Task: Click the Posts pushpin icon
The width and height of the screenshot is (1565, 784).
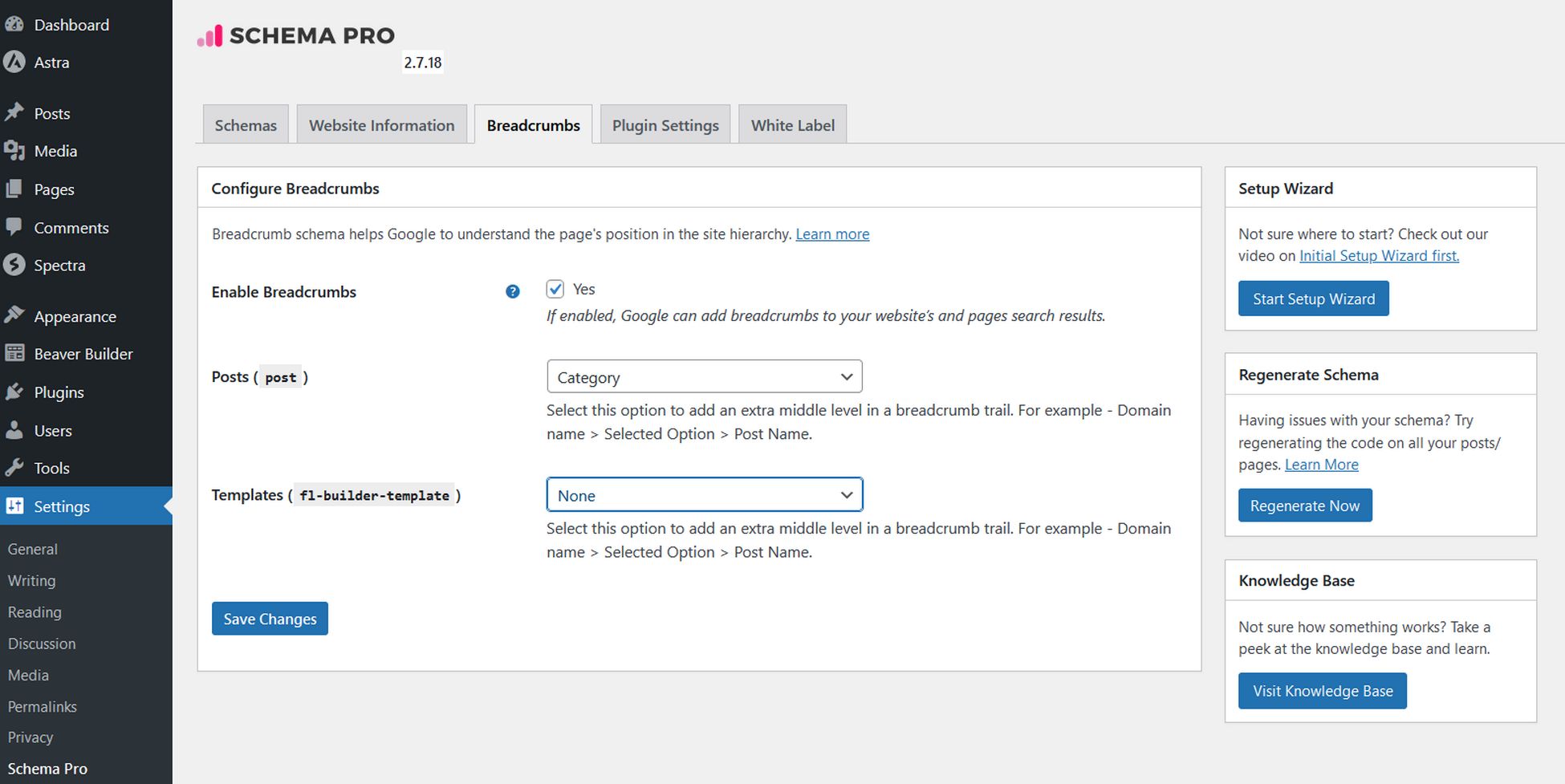Action: pyautogui.click(x=14, y=112)
